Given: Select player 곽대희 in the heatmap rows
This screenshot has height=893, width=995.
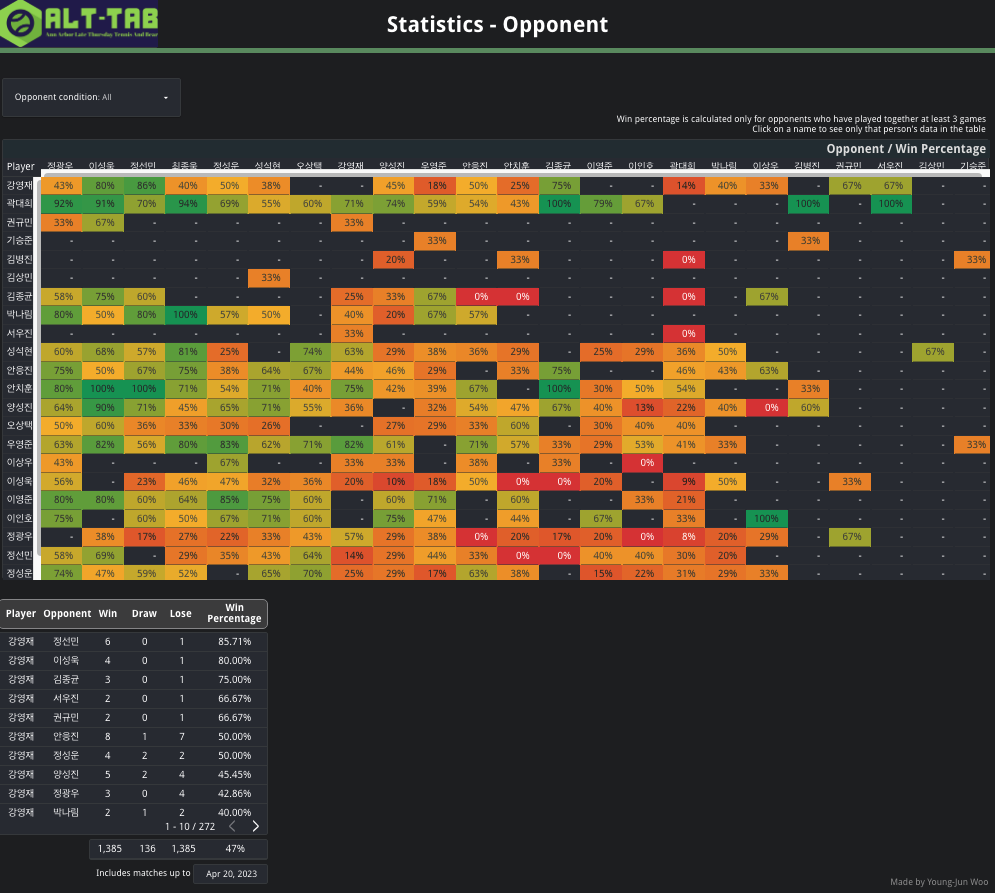Looking at the screenshot, I should coord(19,203).
